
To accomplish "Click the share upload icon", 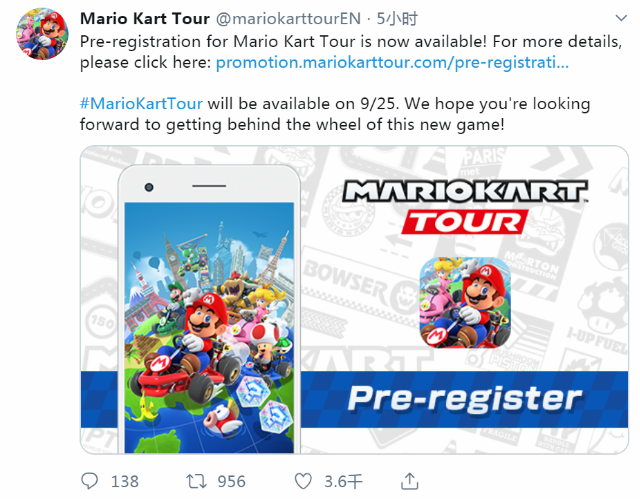I will pyautogui.click(x=409, y=481).
